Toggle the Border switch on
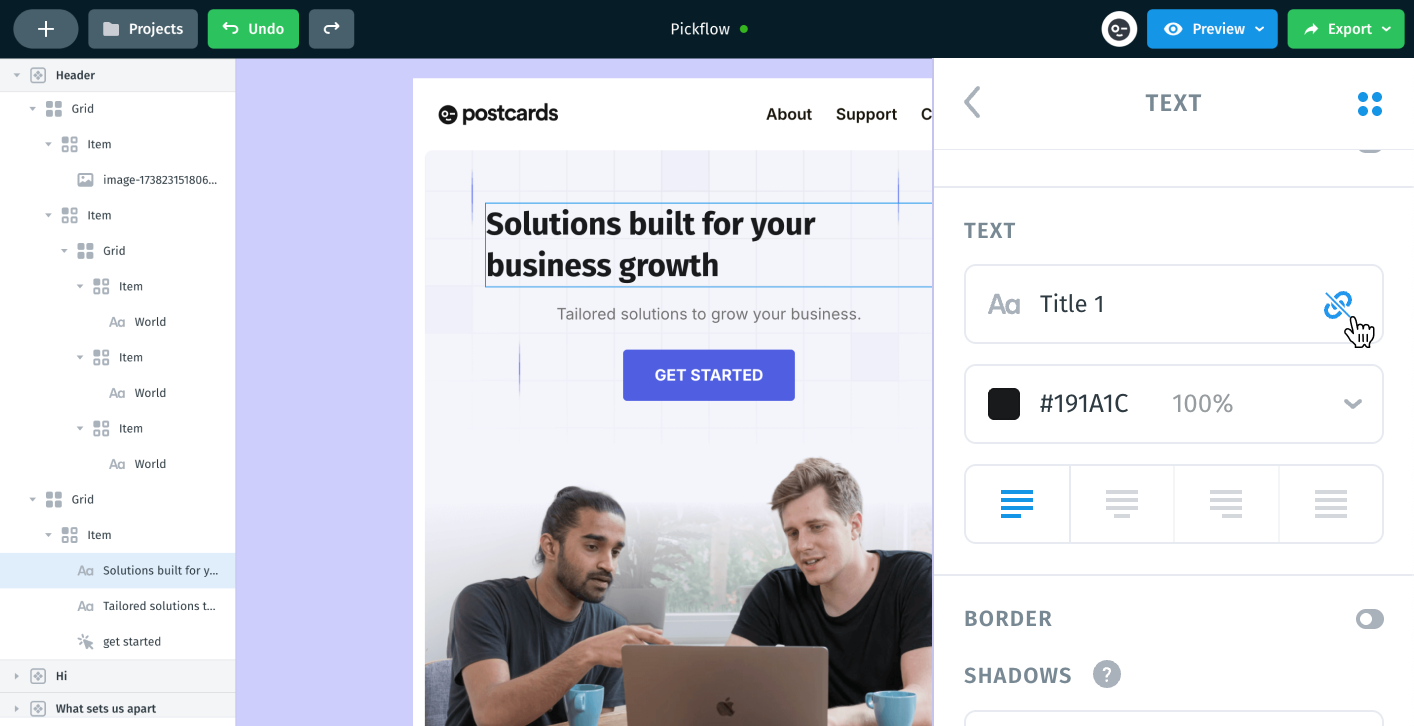The image size is (1414, 726). 1370,619
